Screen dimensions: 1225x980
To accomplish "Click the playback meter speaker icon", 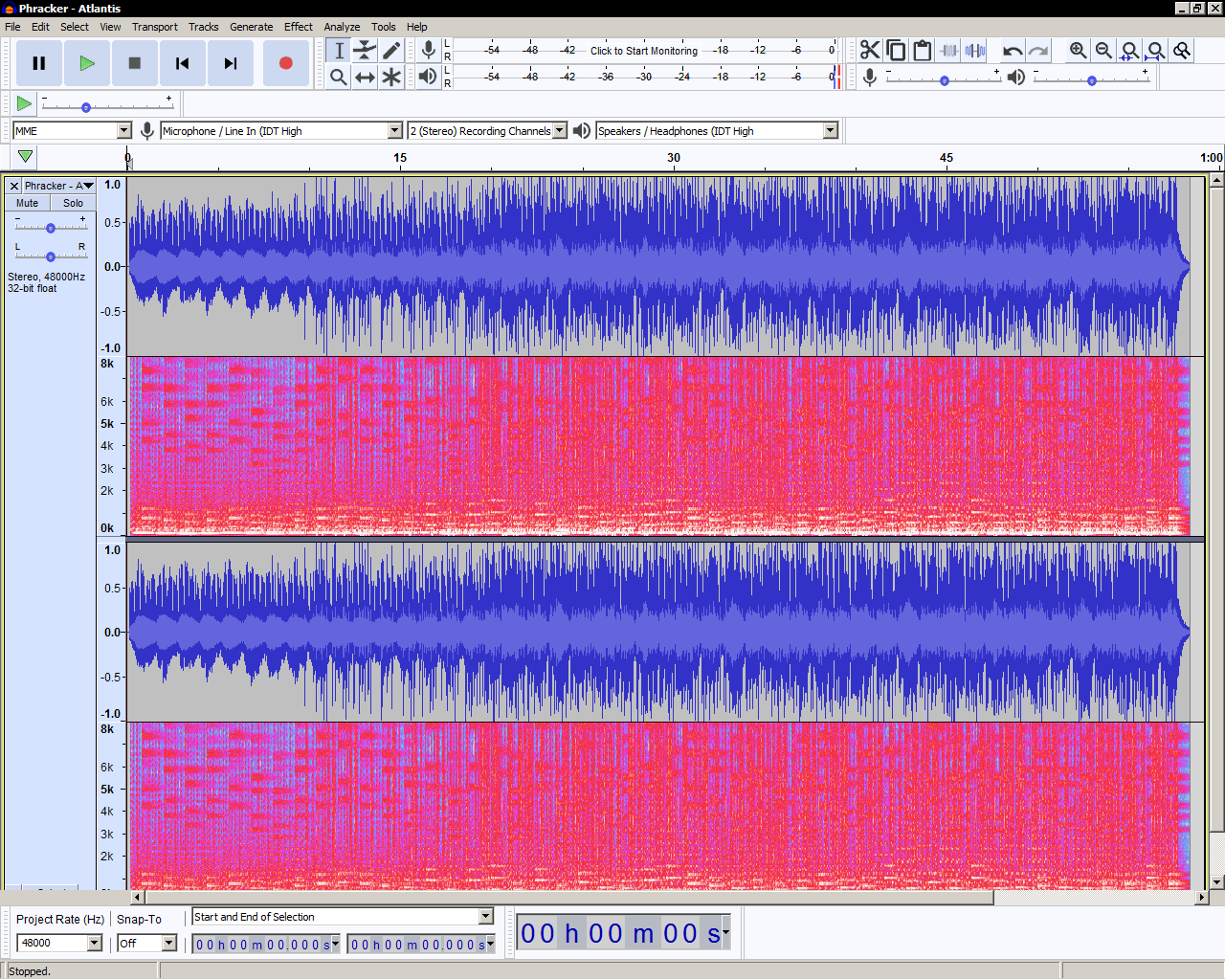I will (428, 77).
